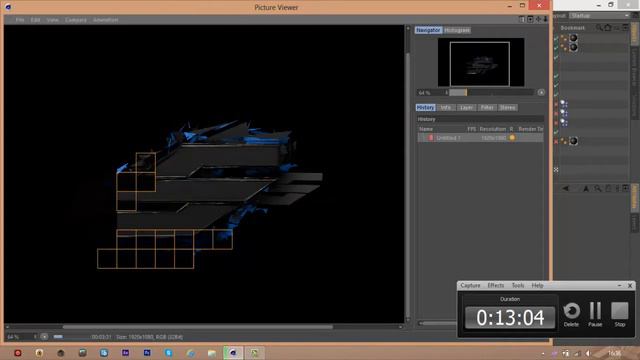The height and width of the screenshot is (360, 640).
Task: Select the Untitled 1 history entry
Action: pos(480,138)
